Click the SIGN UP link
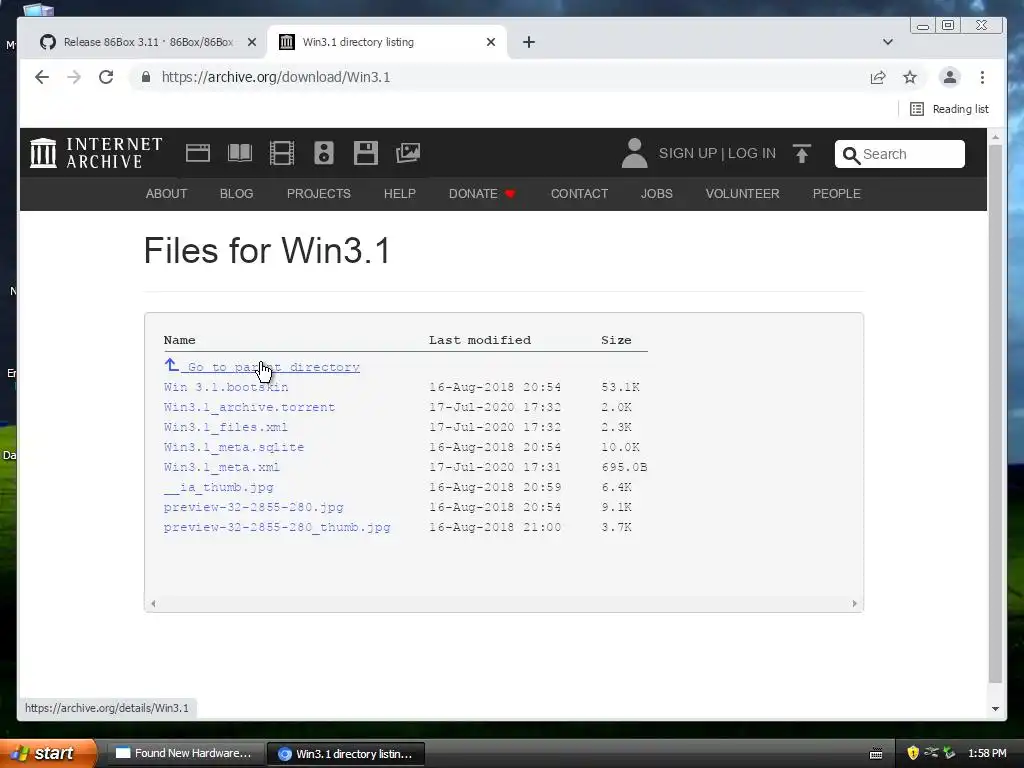Image resolution: width=1024 pixels, height=768 pixels. (688, 153)
